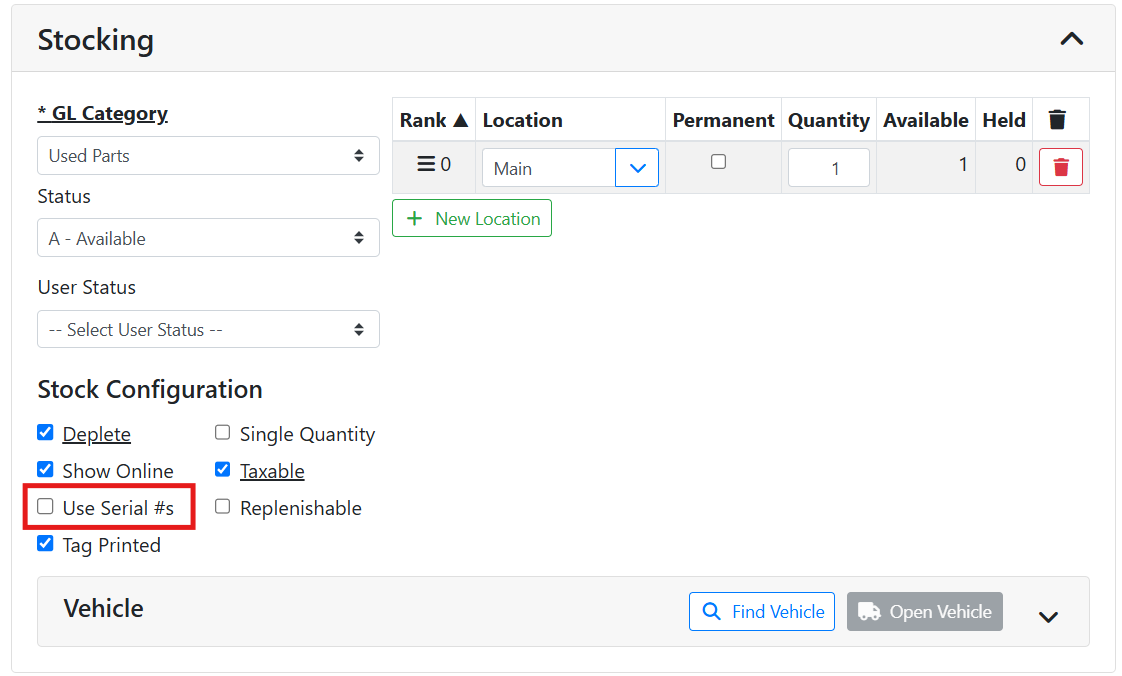Viewport: 1122px width, 676px height.
Task: Click the New Location button
Action: pos(472,219)
